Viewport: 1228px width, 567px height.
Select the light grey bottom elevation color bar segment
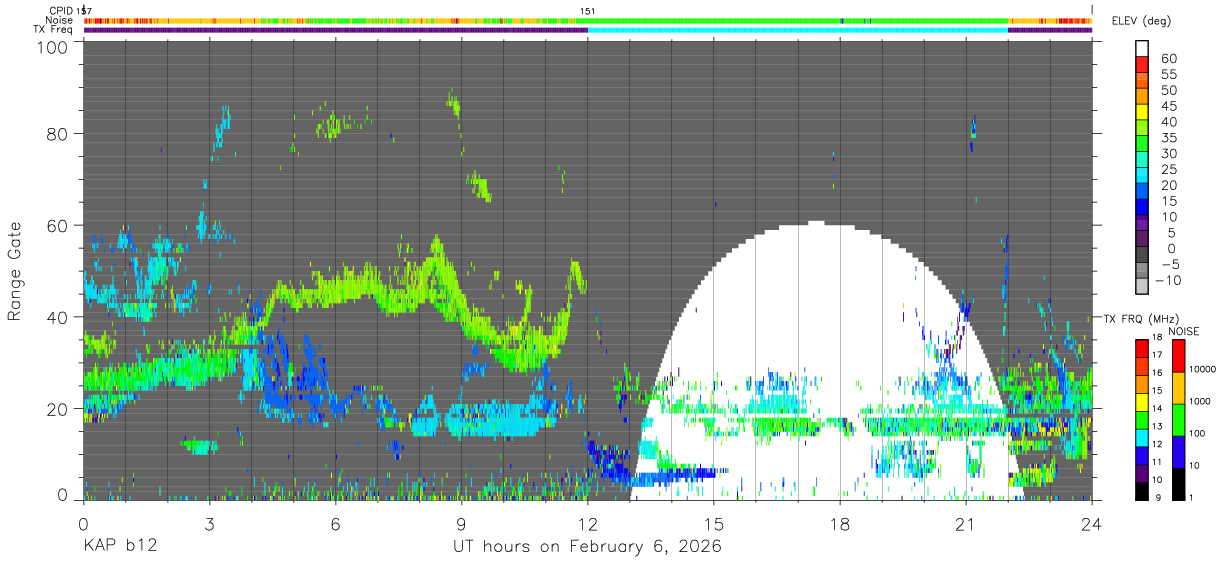tap(1142, 285)
